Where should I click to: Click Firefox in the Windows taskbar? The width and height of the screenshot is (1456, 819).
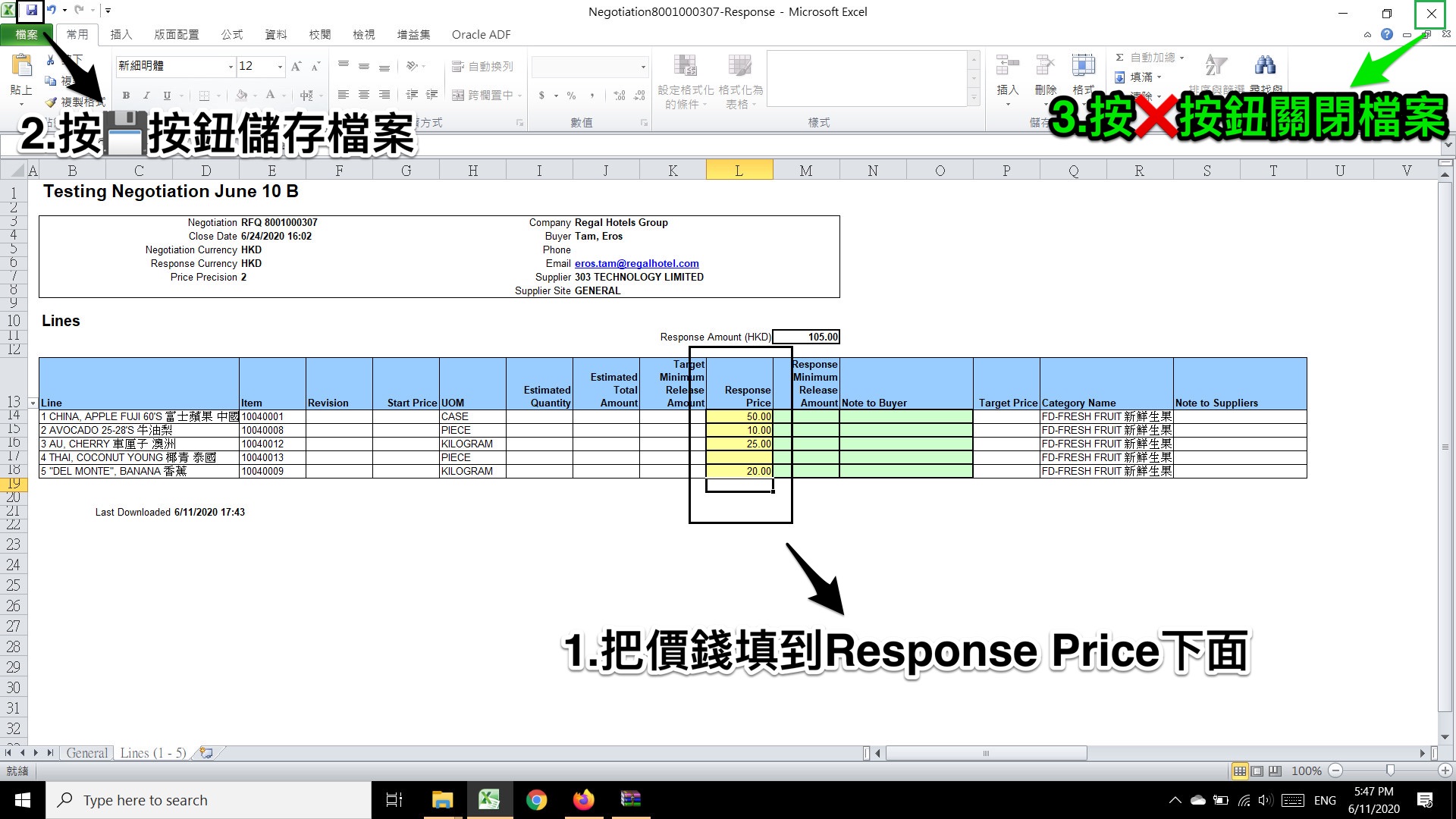tap(583, 800)
